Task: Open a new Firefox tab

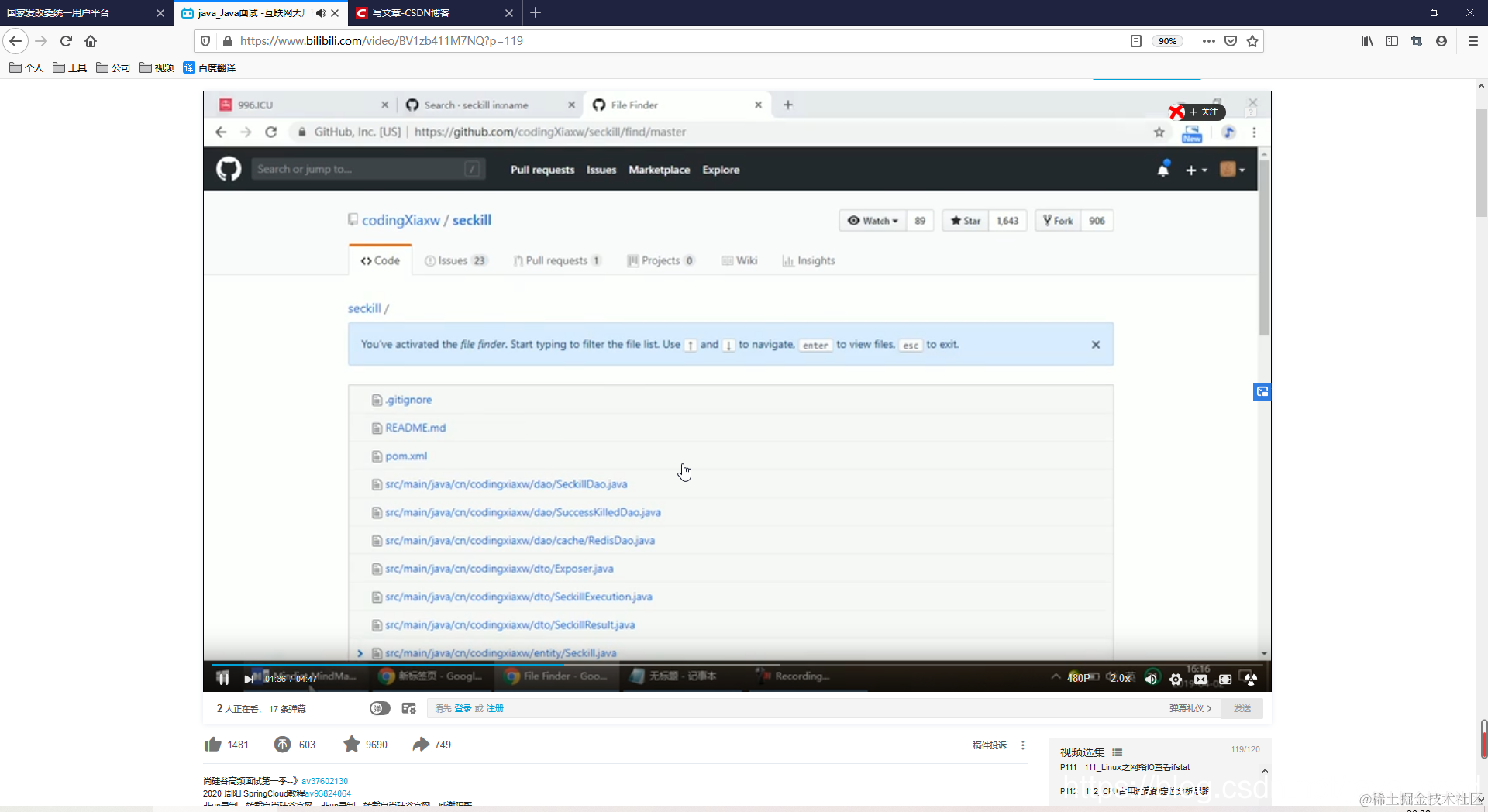Action: (536, 13)
